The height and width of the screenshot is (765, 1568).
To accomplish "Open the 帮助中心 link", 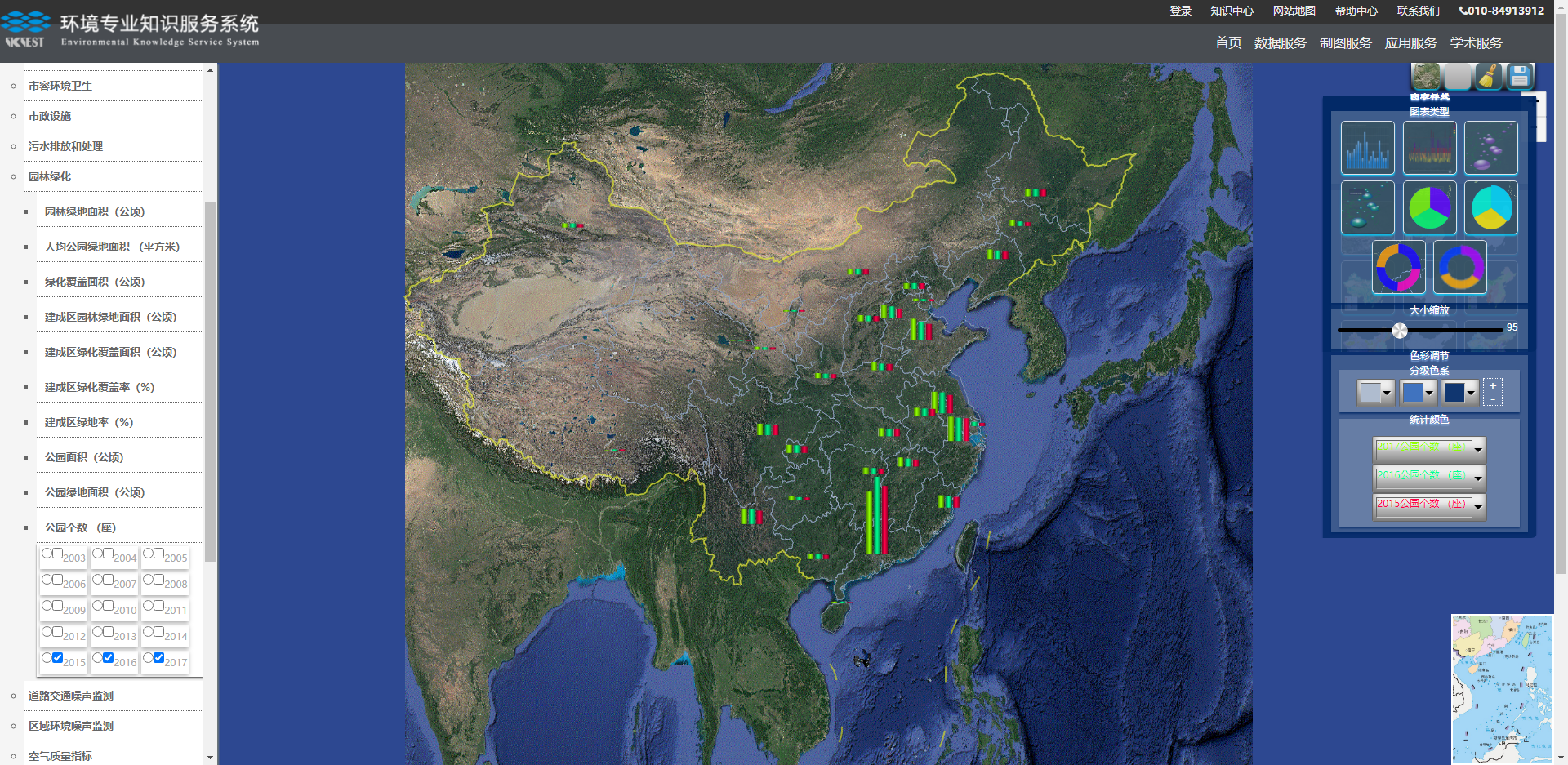I will pyautogui.click(x=1356, y=11).
